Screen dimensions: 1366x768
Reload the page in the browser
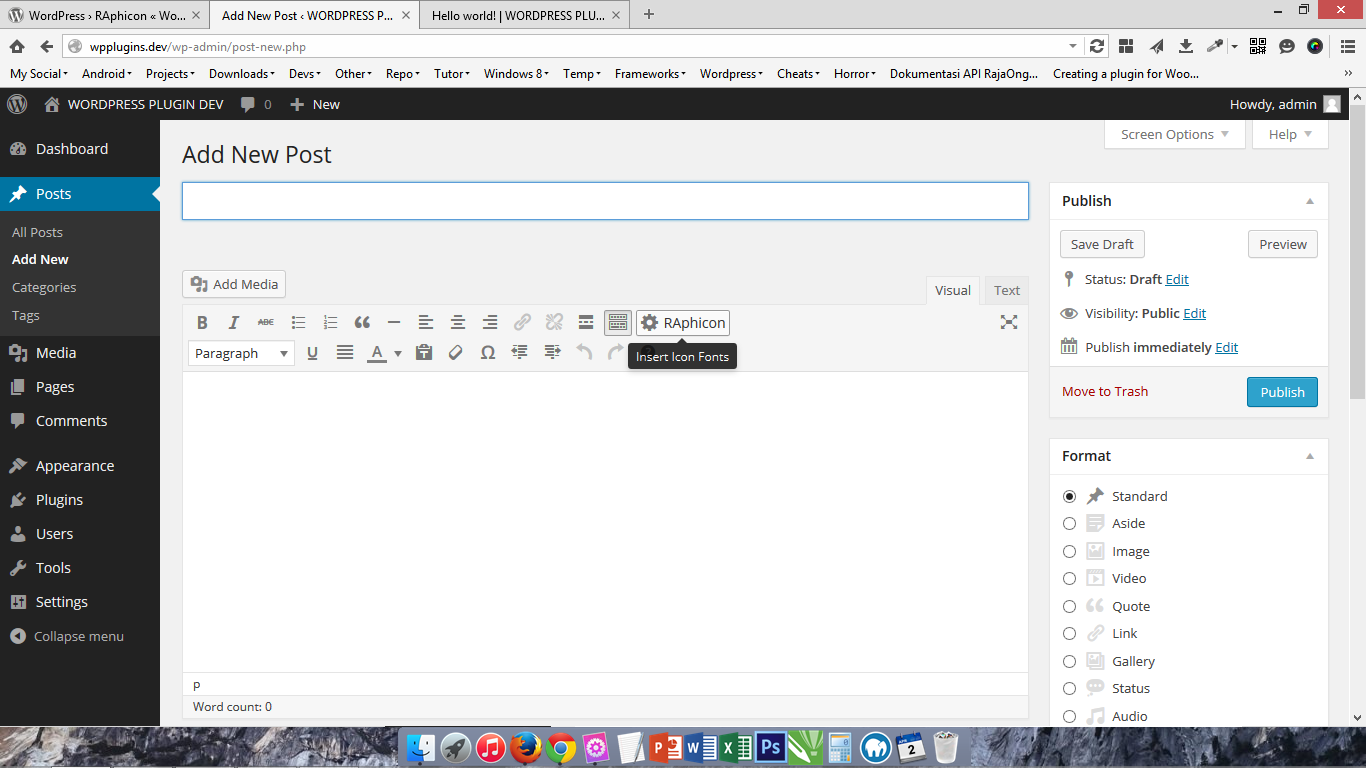coord(1097,46)
